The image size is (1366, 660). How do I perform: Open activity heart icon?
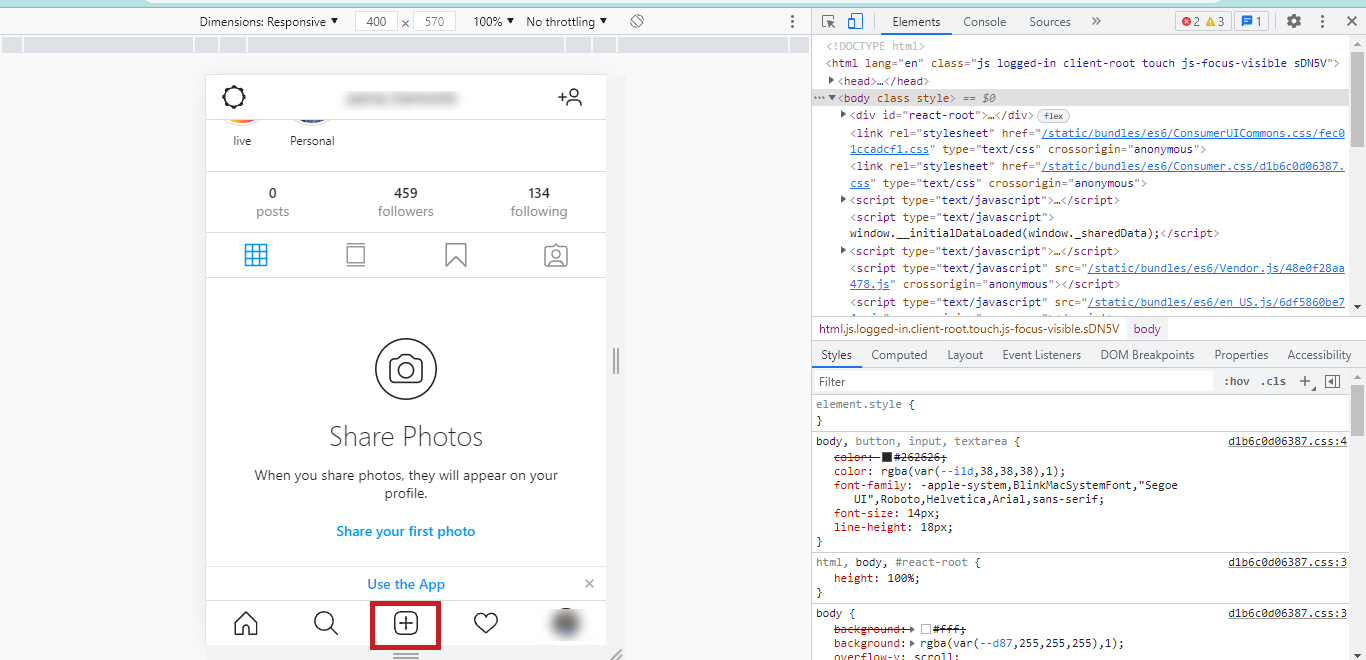486,624
